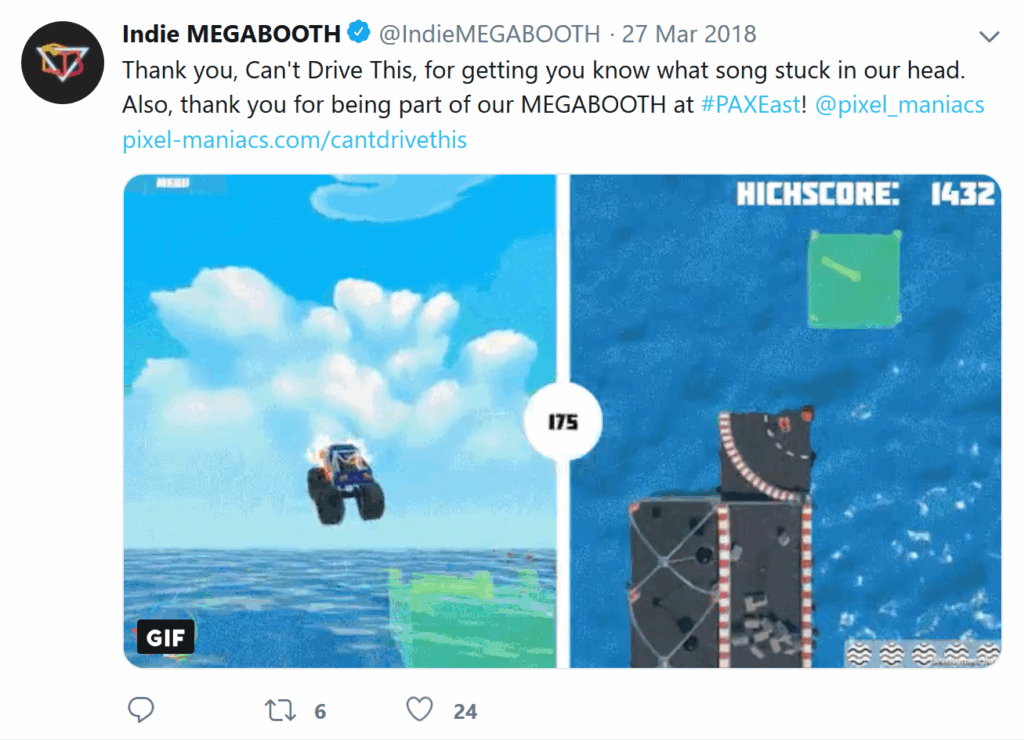View the like count of 24
This screenshot has height=740, width=1024.
click(x=465, y=711)
